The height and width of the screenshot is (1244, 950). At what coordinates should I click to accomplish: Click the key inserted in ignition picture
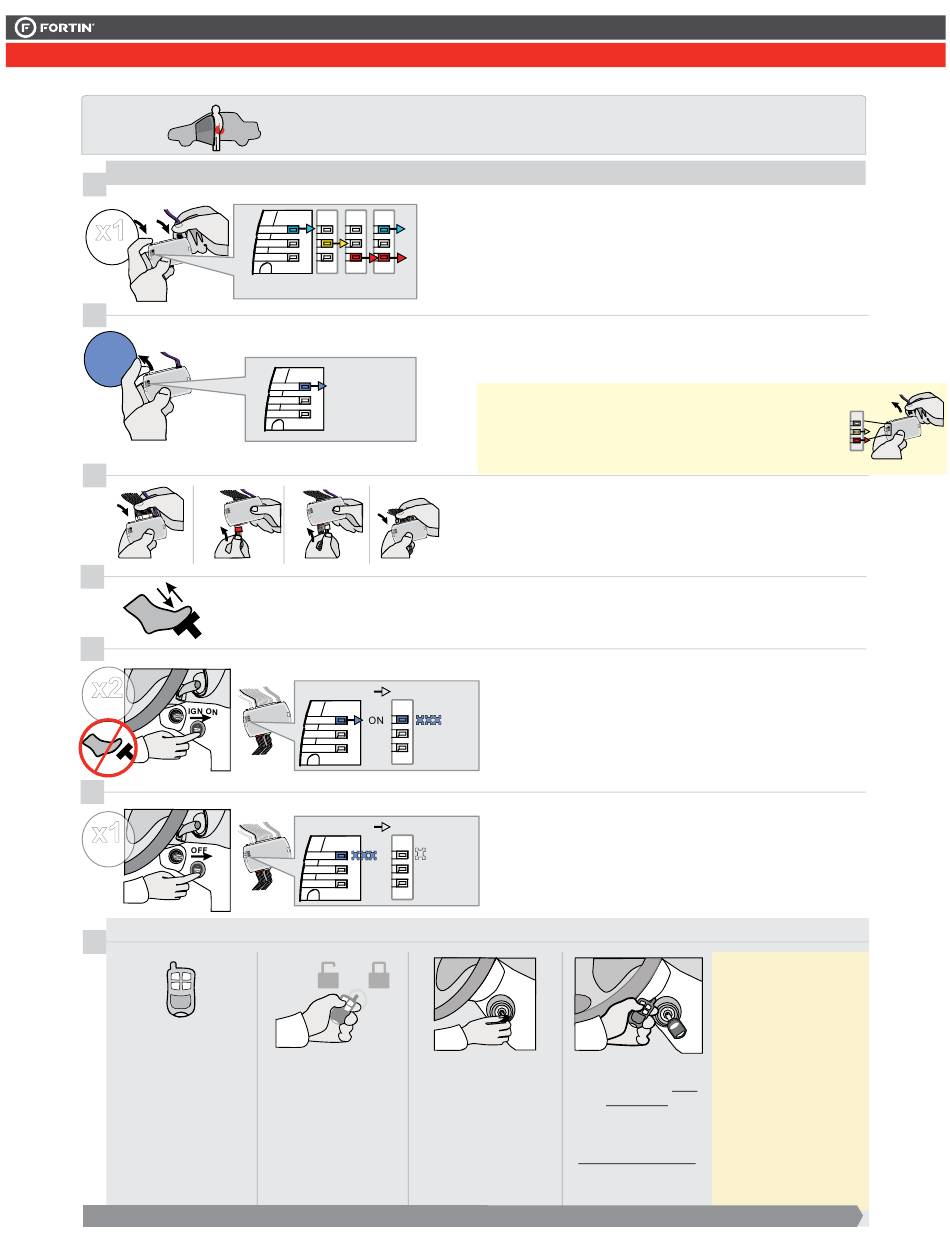pos(638,1005)
